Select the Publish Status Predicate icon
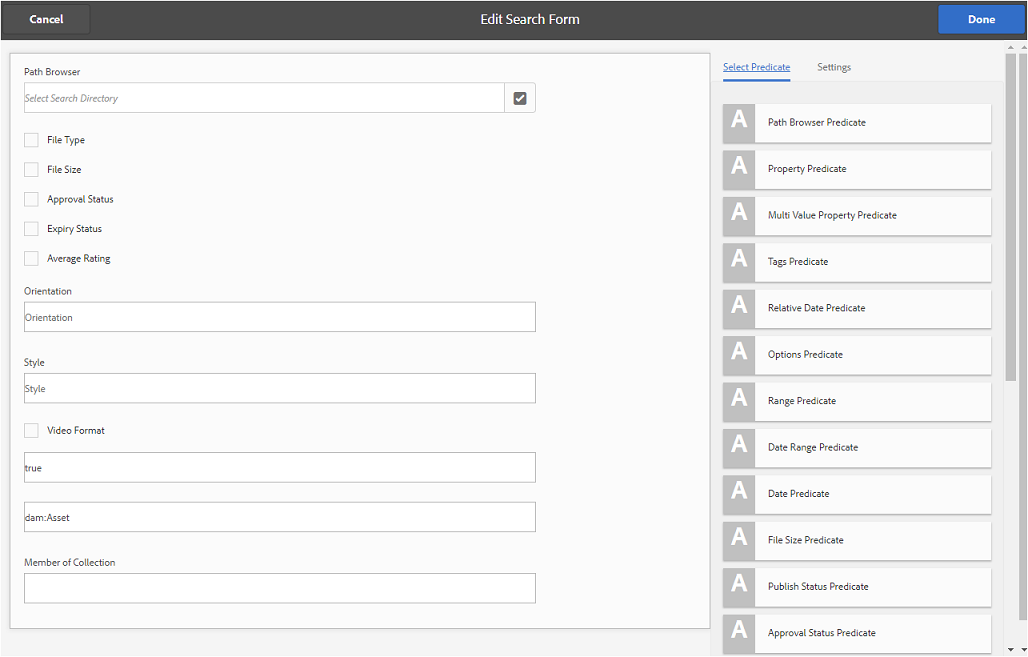This screenshot has width=1028, height=657. (739, 586)
